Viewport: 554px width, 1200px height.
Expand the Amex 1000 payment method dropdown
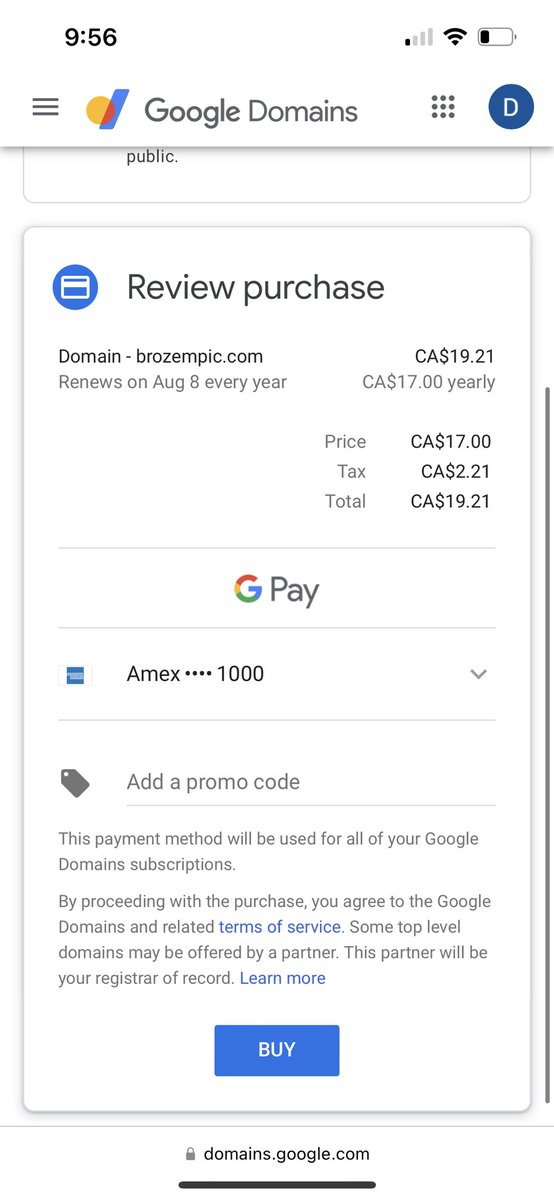(479, 674)
